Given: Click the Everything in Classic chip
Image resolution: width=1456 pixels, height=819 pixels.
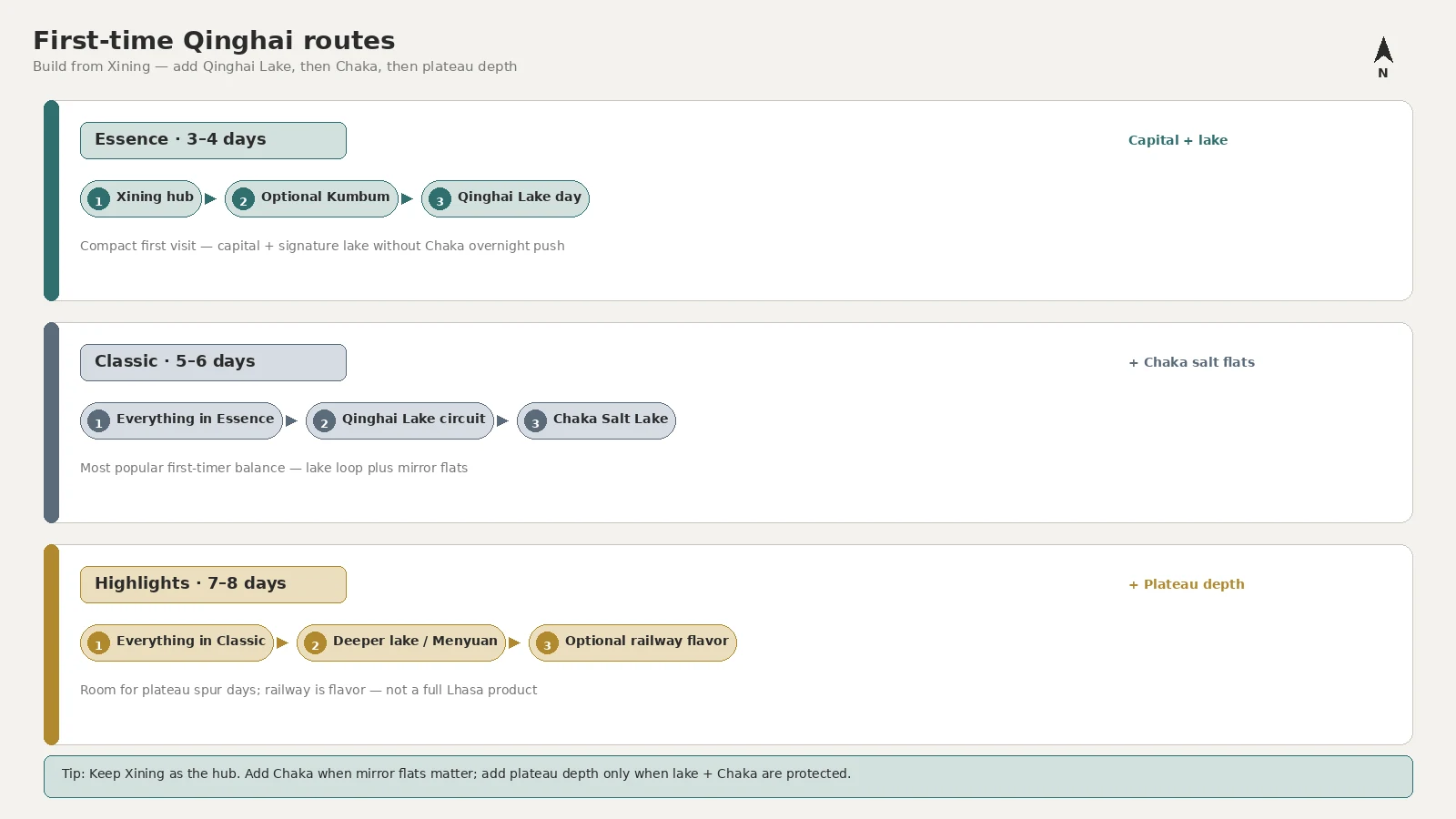Looking at the screenshot, I should (x=177, y=642).
